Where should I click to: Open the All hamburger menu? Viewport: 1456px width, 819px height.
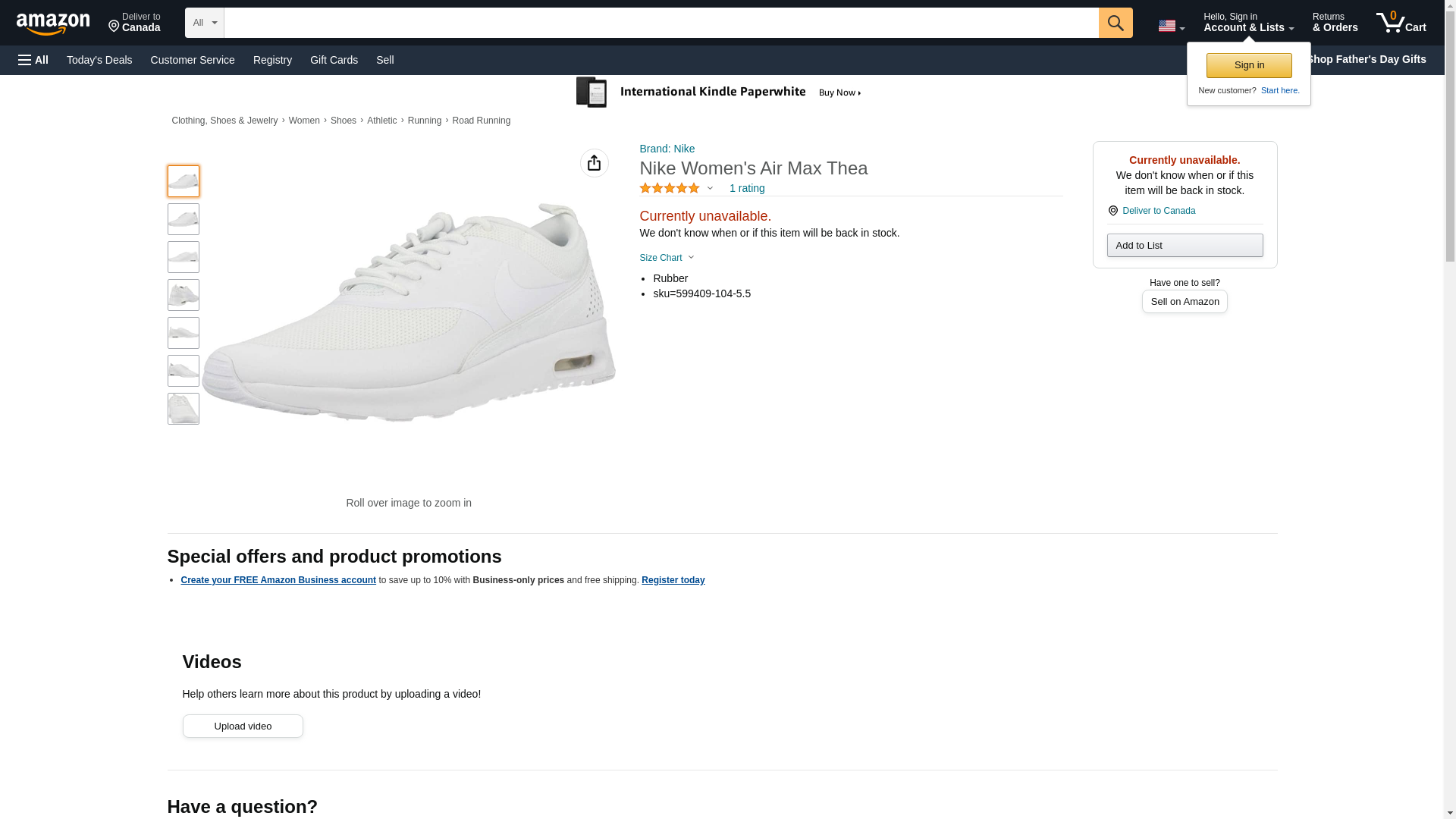(x=33, y=60)
